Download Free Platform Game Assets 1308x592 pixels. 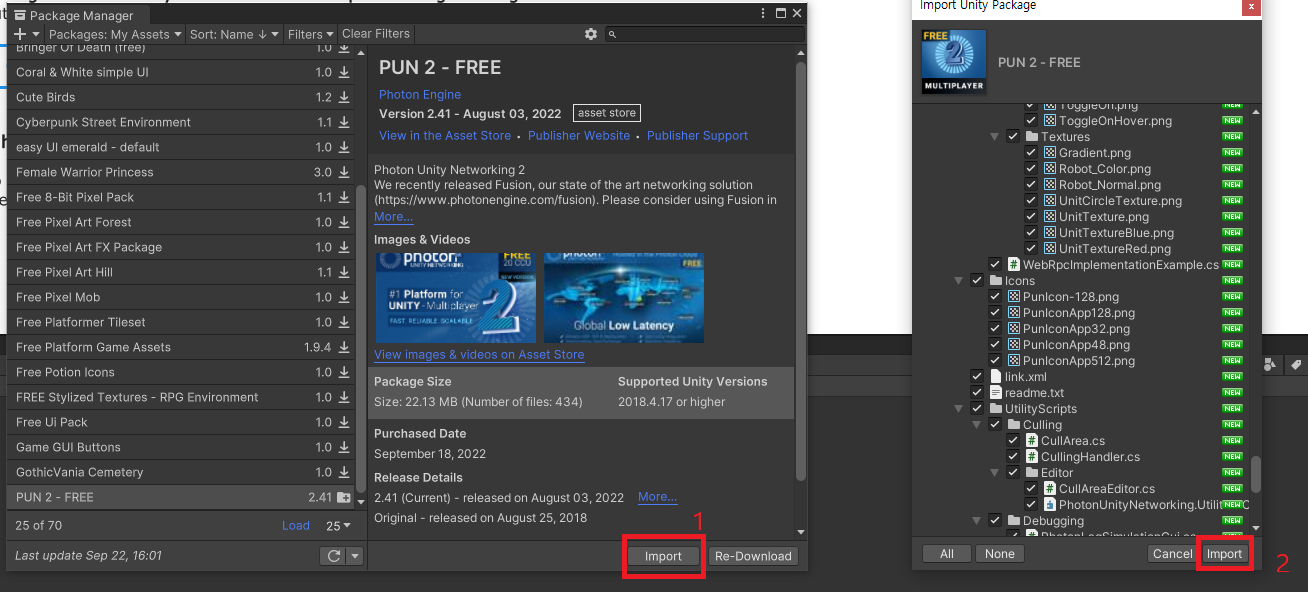tap(344, 347)
